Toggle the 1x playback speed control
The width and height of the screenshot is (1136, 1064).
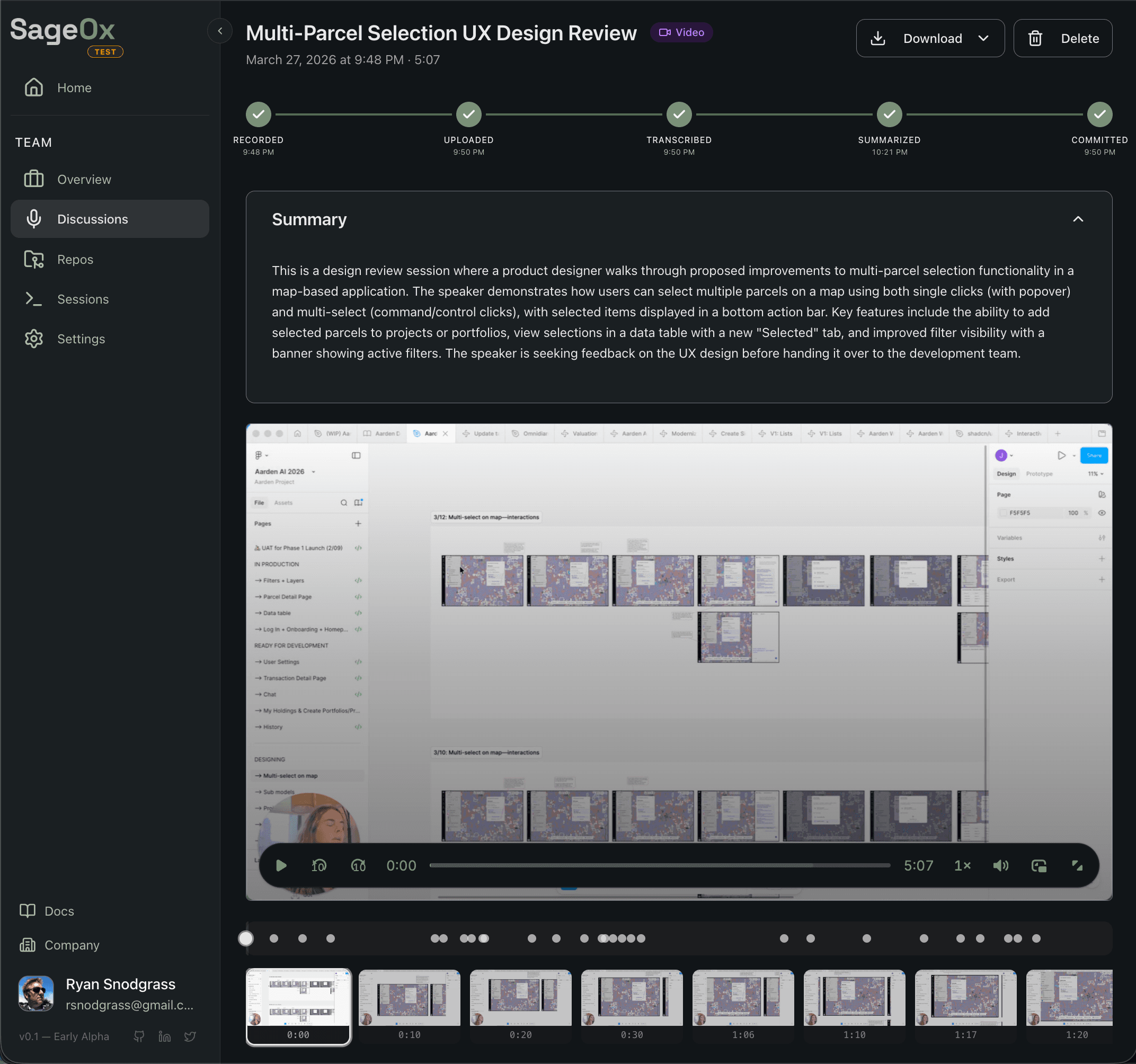click(963, 865)
